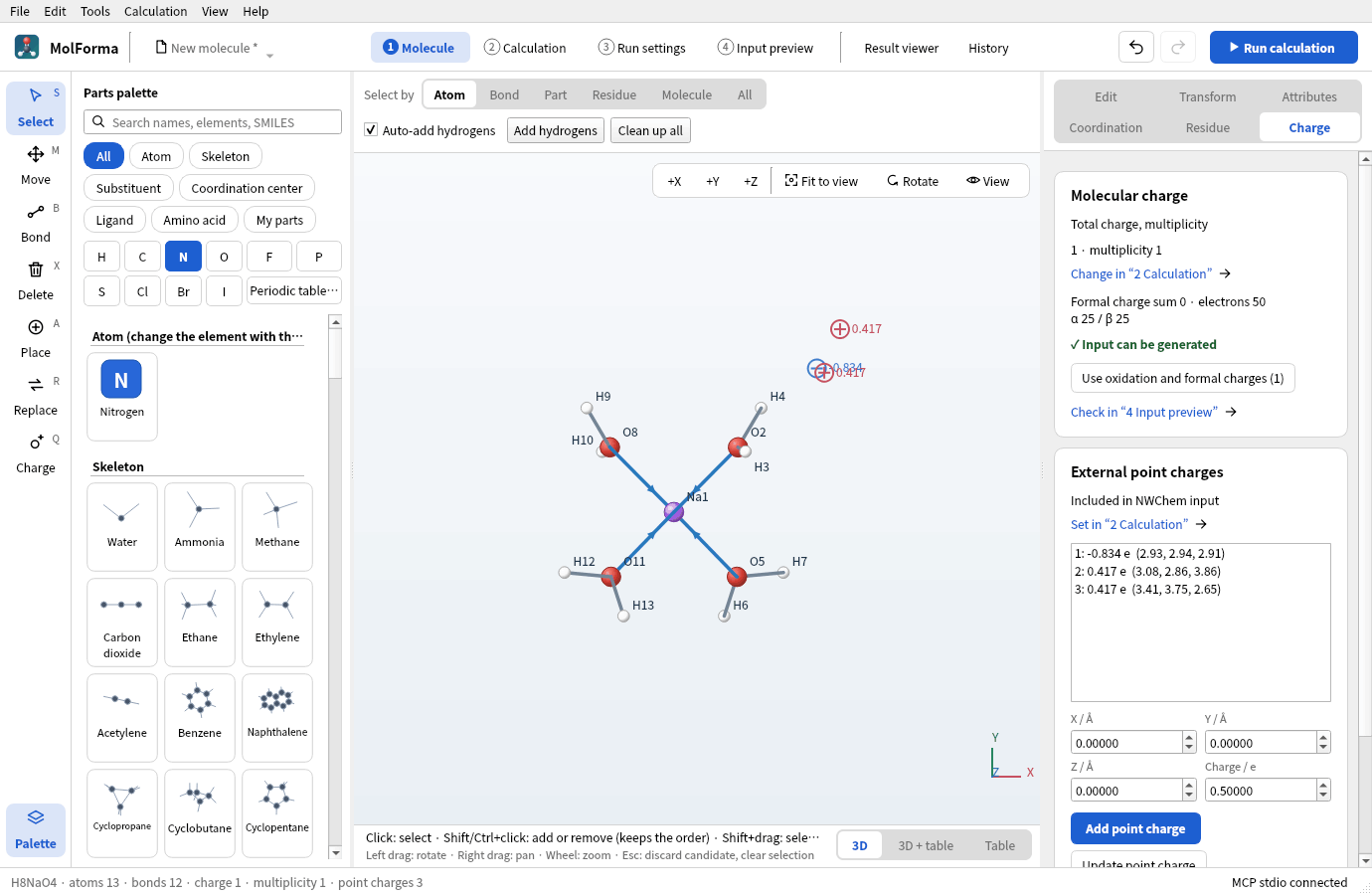Viewport: 1372px width, 895px height.
Task: Click the redo arrow button
Action: [x=1178, y=48]
